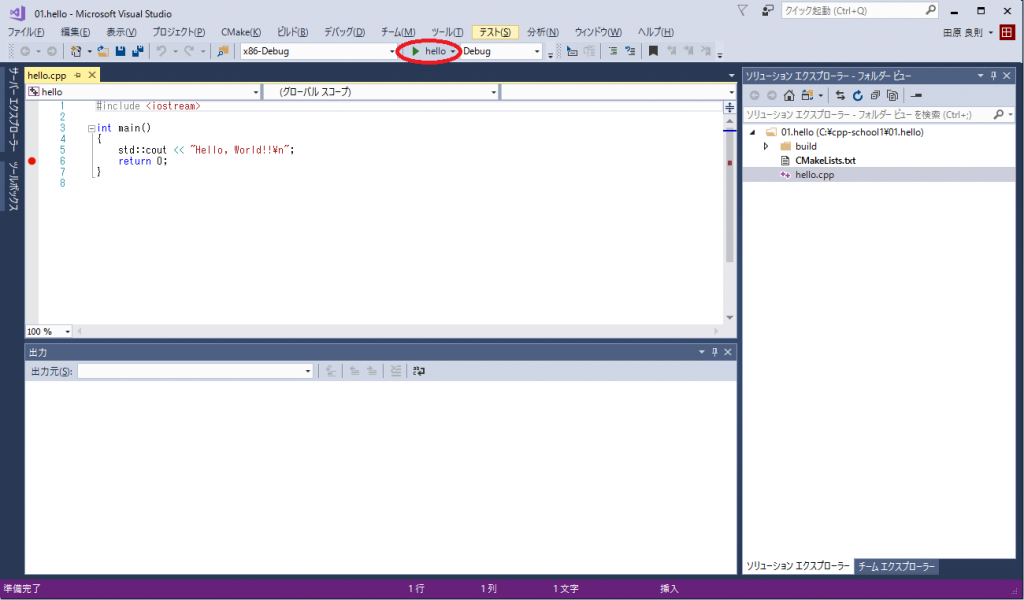Toggle a bookmark using the bookmark toolbar icon
The image size is (1024, 600).
pyautogui.click(x=653, y=51)
